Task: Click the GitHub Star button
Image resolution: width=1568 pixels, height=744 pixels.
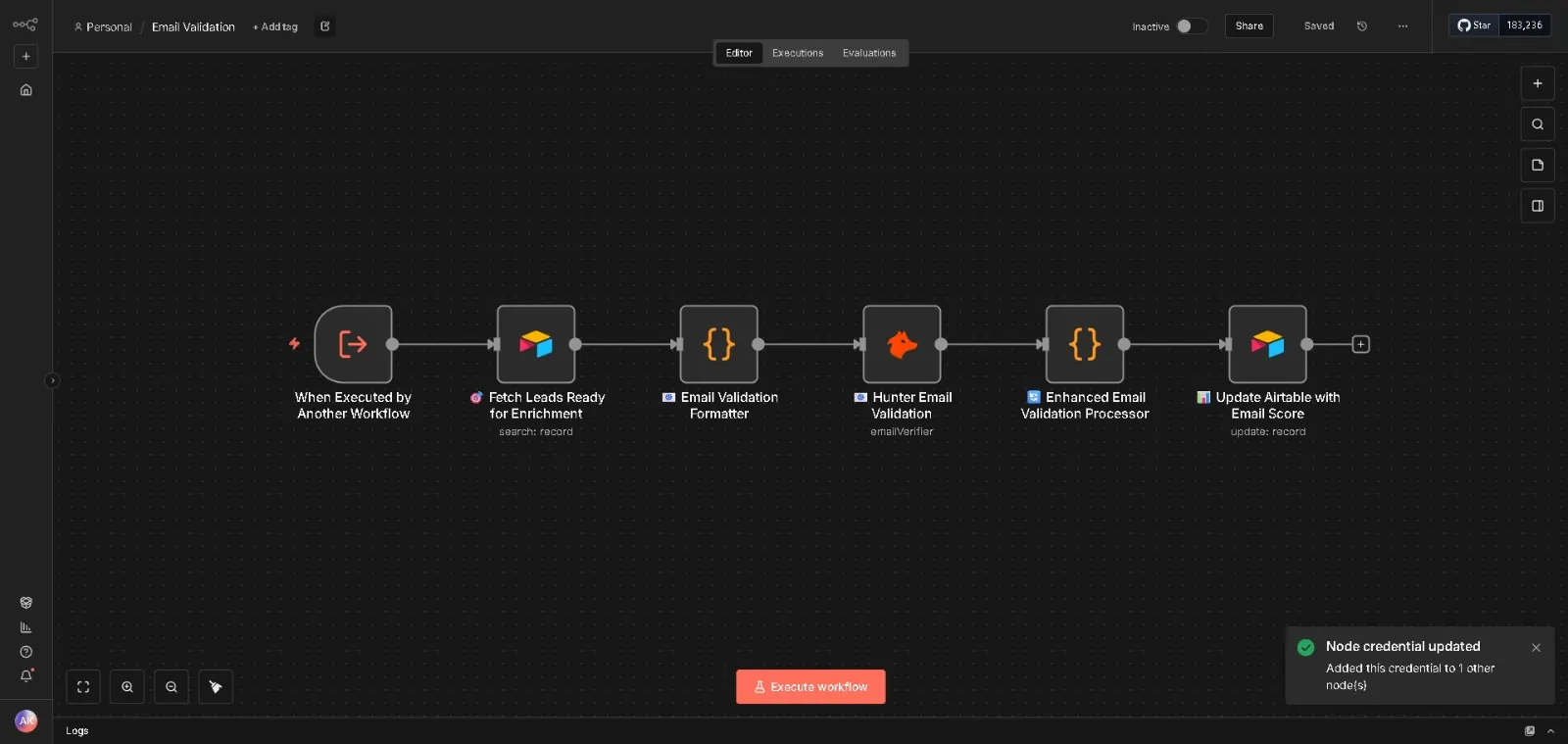Action: point(1474,25)
